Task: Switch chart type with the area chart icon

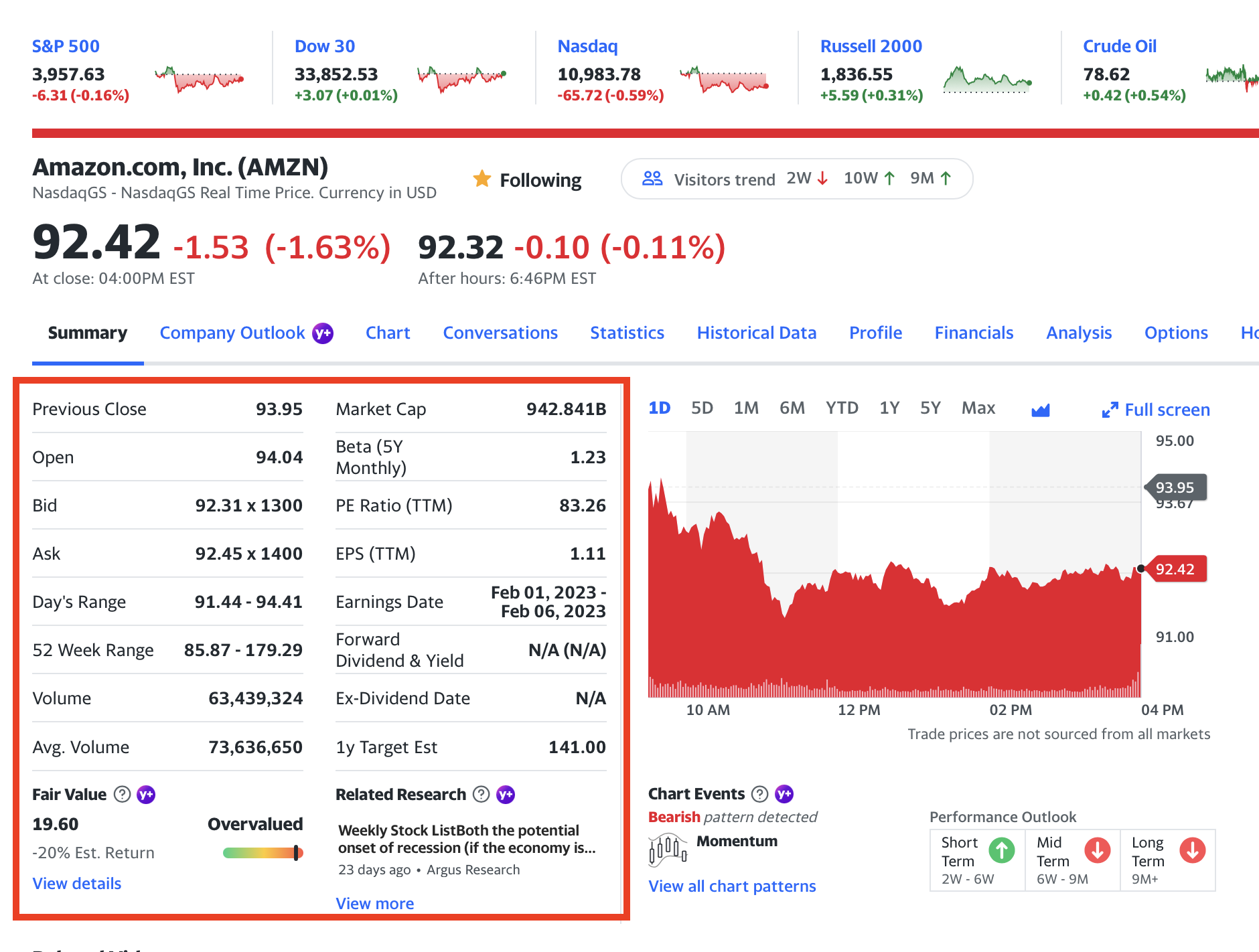Action: click(1041, 410)
